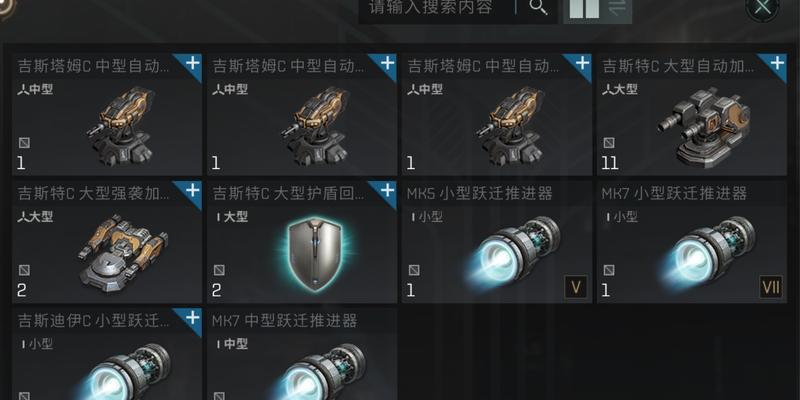Viewport: 800px width, 400px height.
Task: Select the 大型强袭 launcher image with quantity 2
Action: (x=123, y=253)
